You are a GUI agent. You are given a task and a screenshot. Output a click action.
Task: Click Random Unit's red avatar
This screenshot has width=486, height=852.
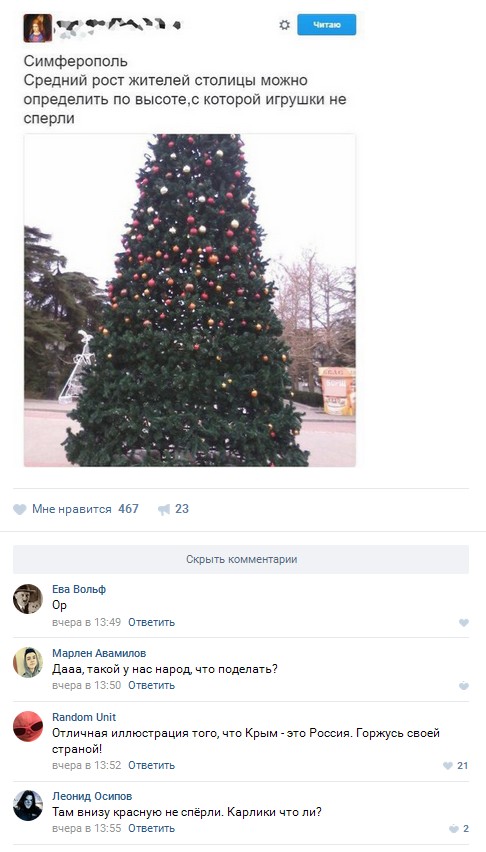(x=28, y=726)
